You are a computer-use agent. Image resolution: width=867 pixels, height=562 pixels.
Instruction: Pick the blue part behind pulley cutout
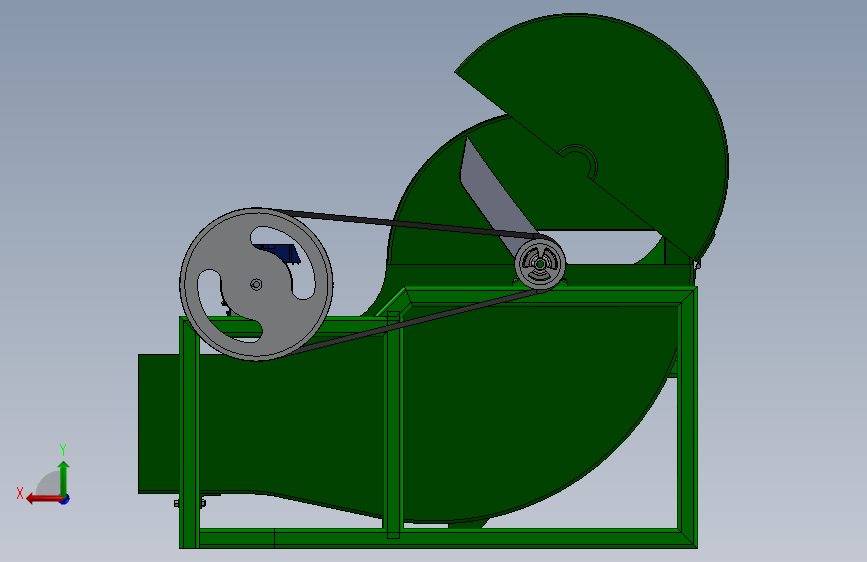pyautogui.click(x=282, y=253)
